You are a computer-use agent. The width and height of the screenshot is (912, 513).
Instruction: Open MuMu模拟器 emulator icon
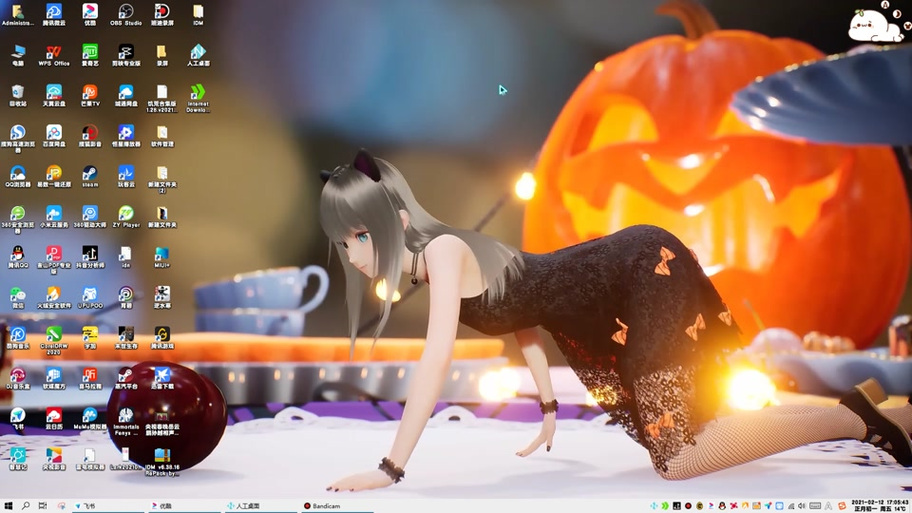tap(90, 418)
